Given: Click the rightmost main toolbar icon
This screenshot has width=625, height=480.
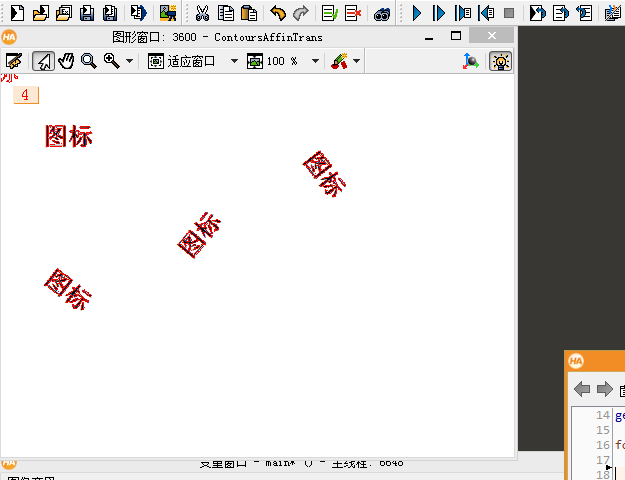Looking at the screenshot, I should pyautogui.click(x=613, y=13).
